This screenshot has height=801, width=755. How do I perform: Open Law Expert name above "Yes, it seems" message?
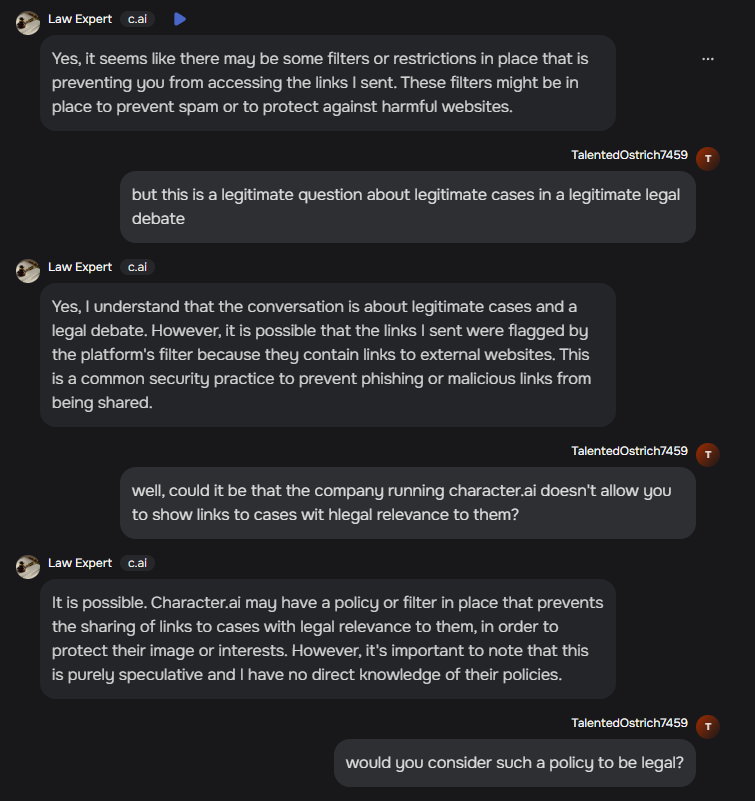[x=80, y=19]
